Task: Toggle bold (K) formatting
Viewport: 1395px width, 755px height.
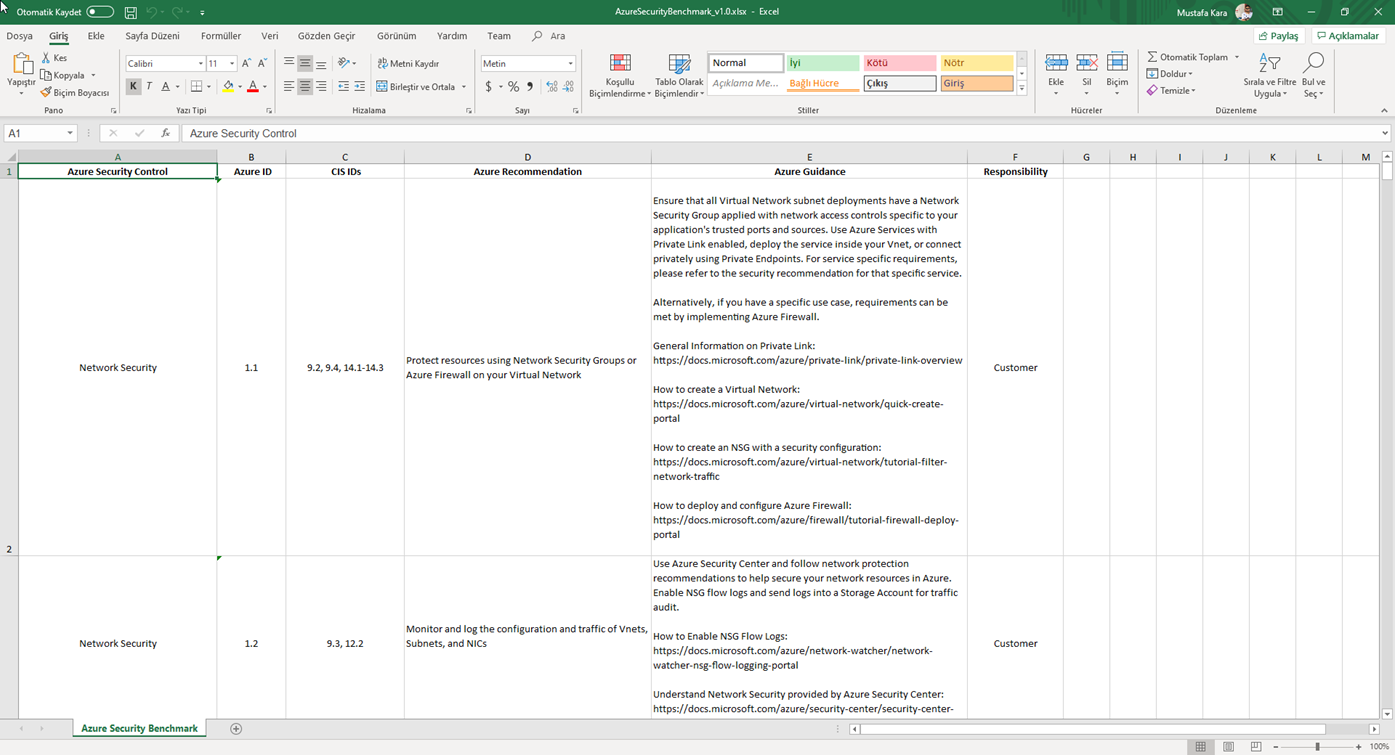Action: tap(133, 87)
